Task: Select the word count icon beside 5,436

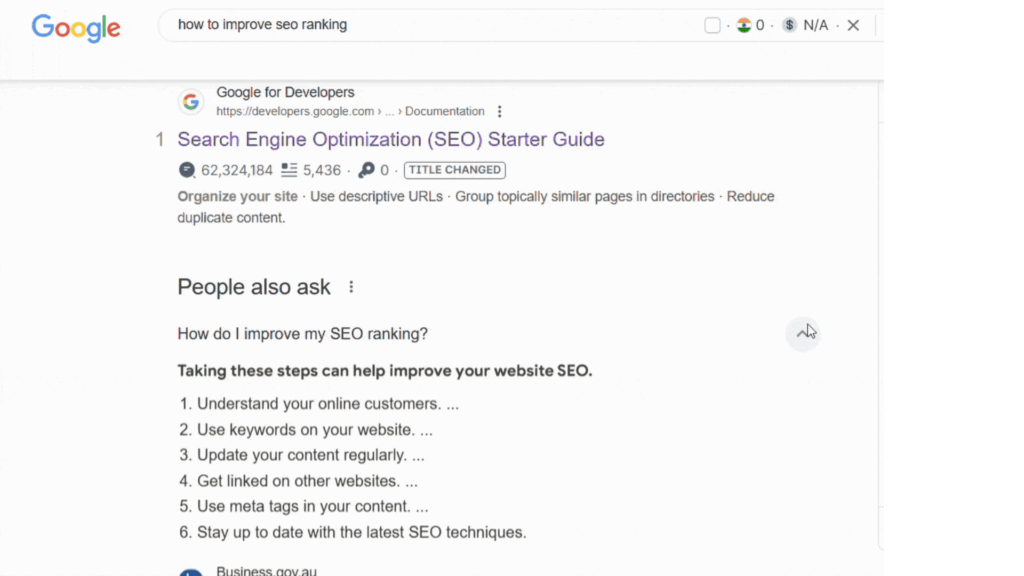Action: (x=289, y=170)
